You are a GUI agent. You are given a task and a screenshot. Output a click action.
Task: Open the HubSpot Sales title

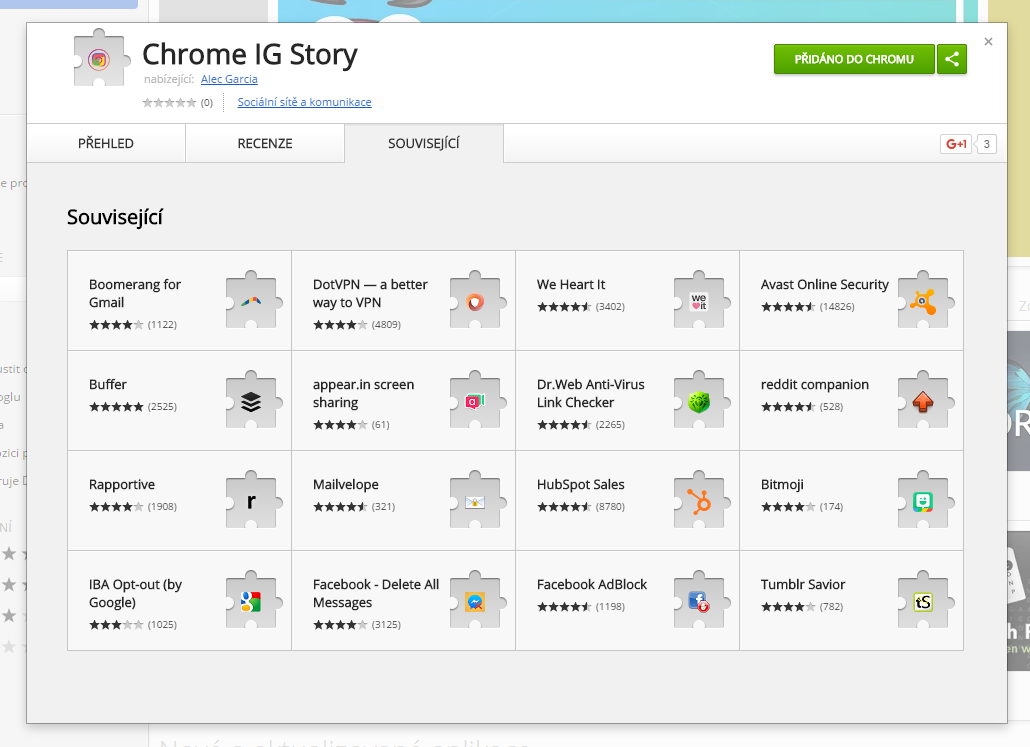point(581,484)
